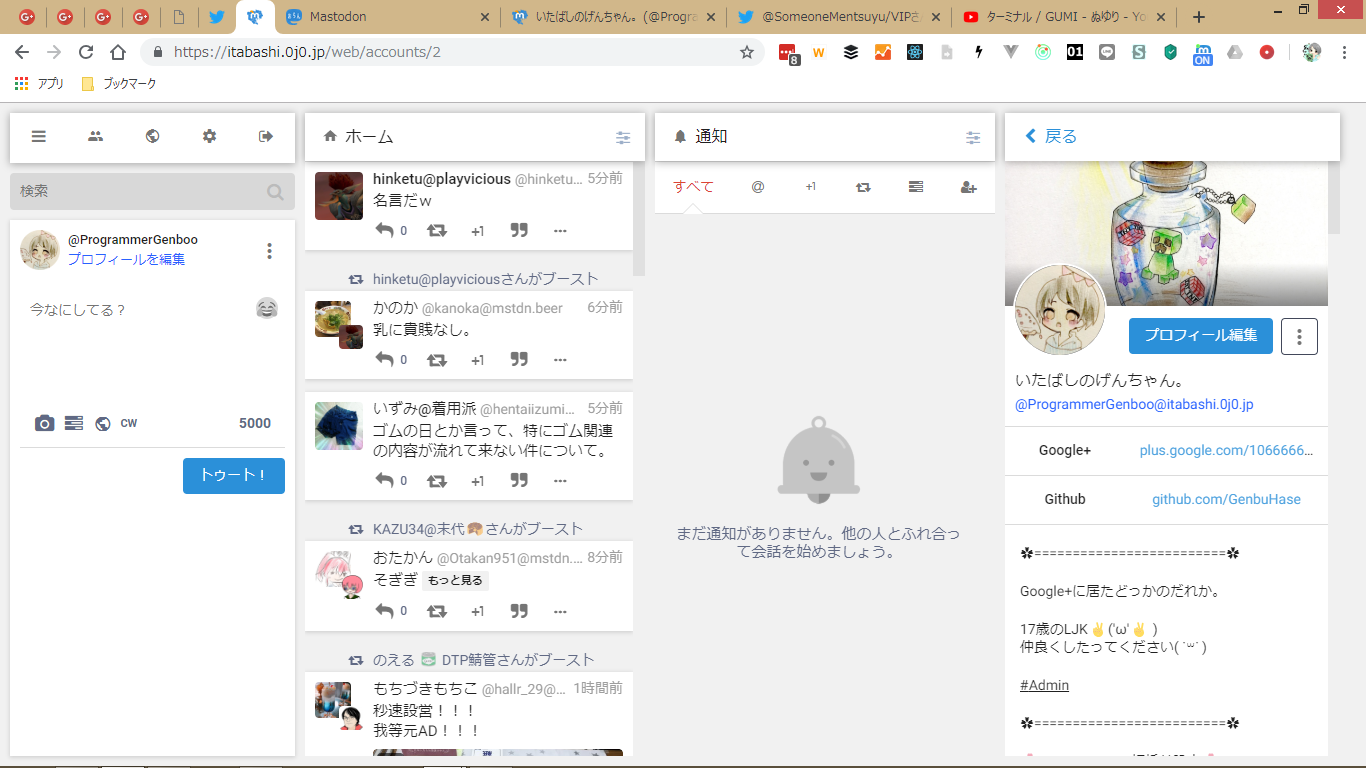
Task: Click the hamburger menu icon in left column
Action: (x=39, y=137)
